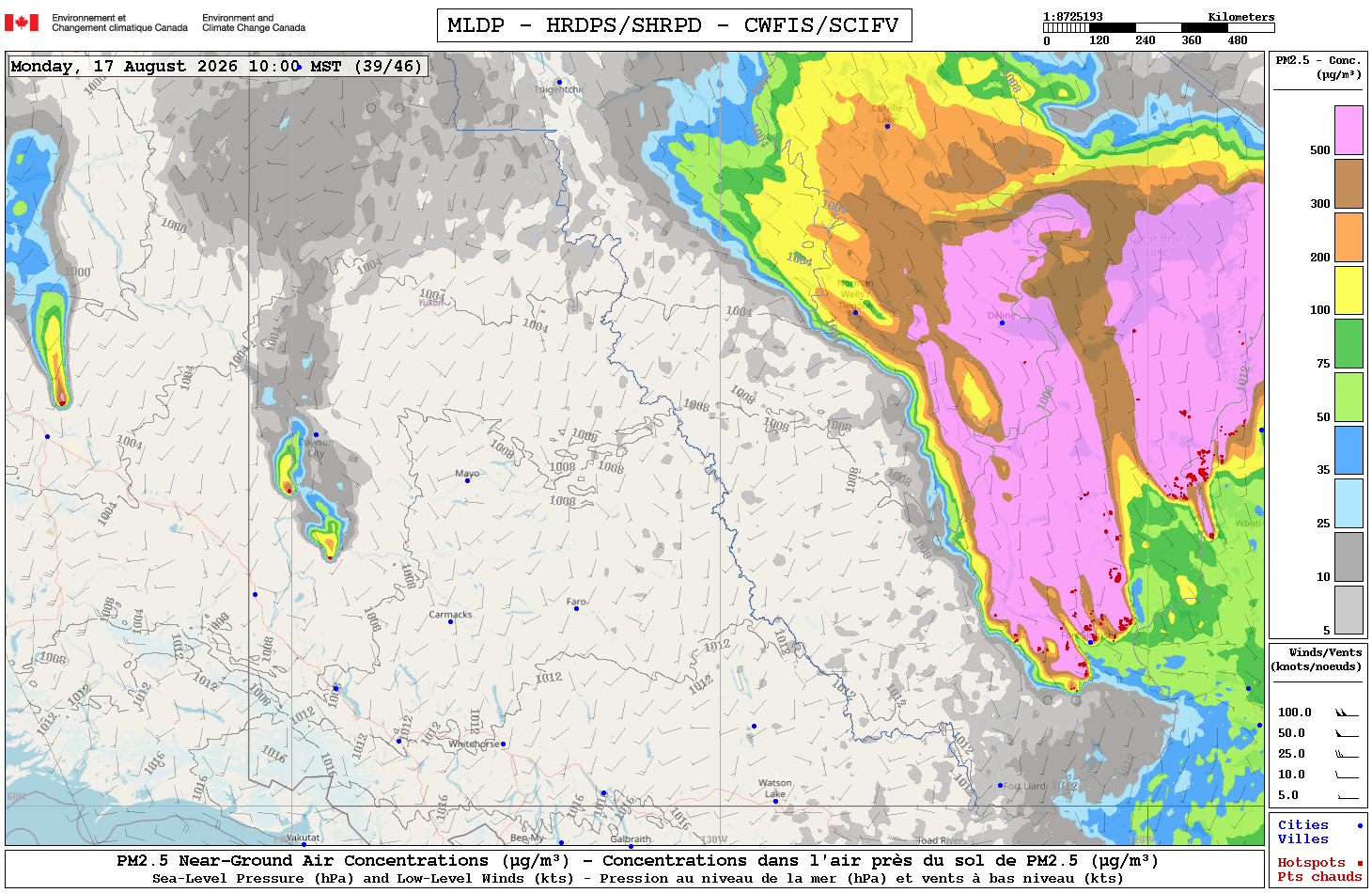Screen dimensions: 1372x893
Task: Select the pink above-500 concentration swatch
Action: 1349,130
